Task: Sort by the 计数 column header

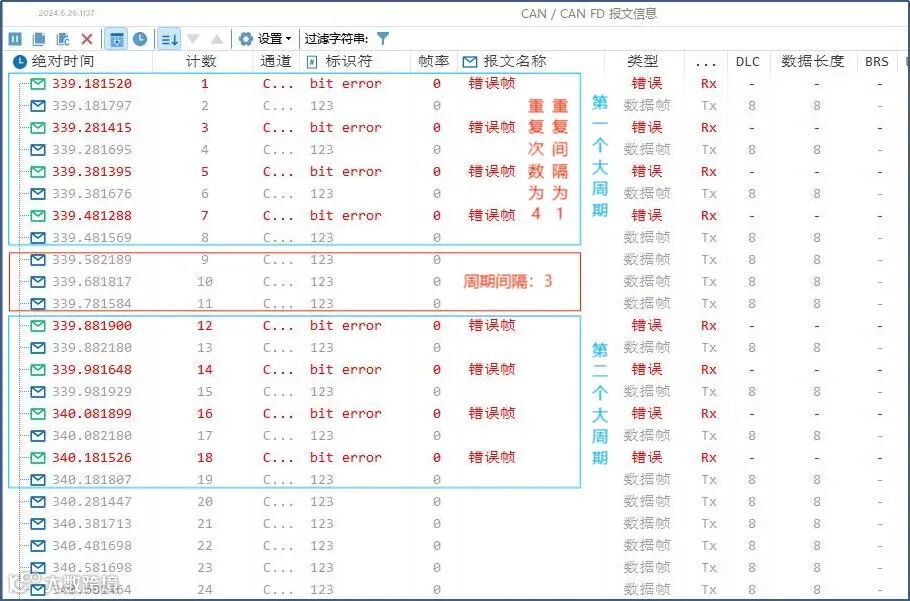Action: 201,61
